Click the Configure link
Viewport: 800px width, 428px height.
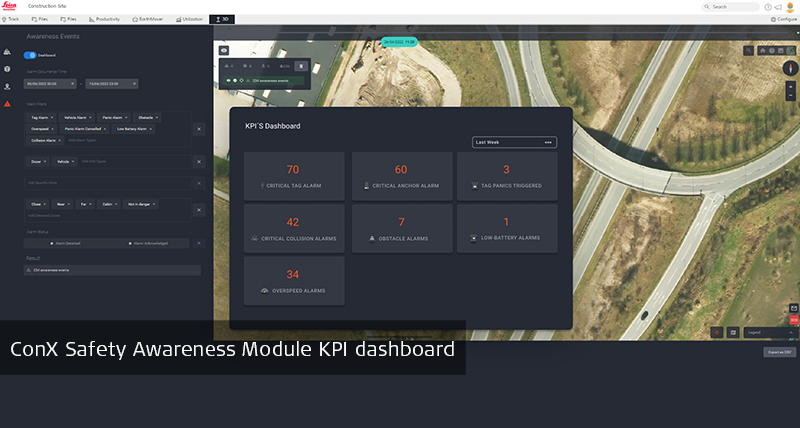(x=784, y=19)
